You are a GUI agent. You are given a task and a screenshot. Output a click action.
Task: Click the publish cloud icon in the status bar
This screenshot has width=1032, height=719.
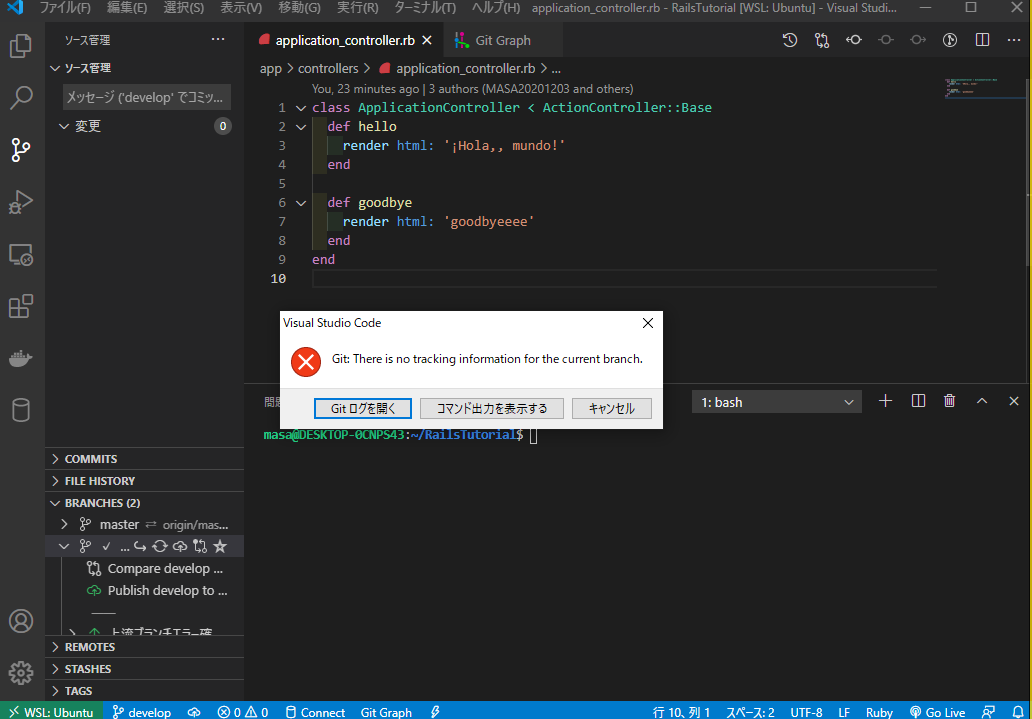194,712
